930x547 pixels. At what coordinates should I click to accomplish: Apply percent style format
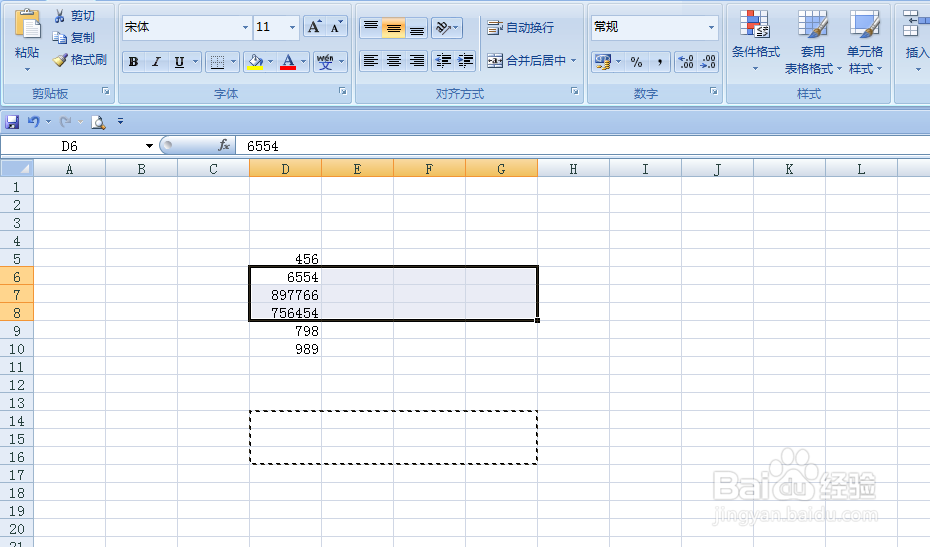636,62
